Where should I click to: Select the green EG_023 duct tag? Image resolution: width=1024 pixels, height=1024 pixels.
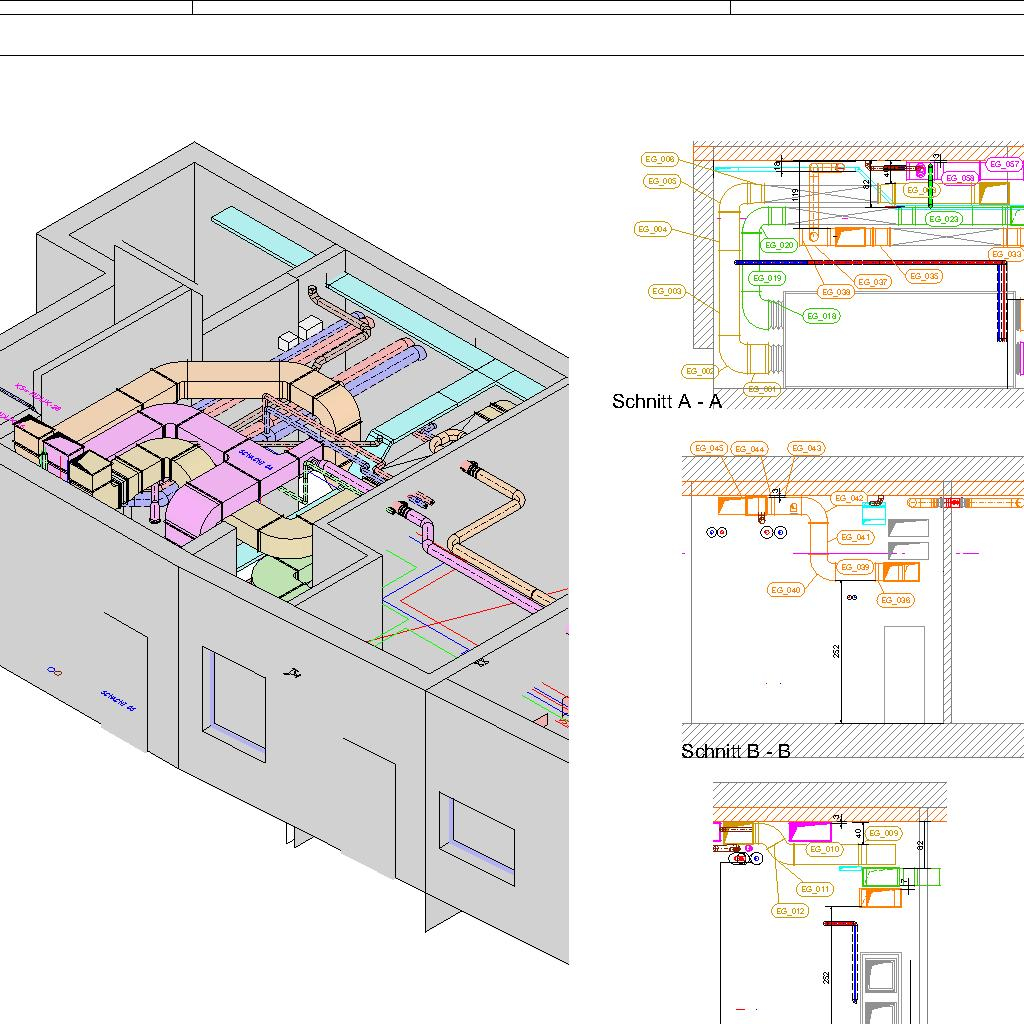click(x=944, y=219)
